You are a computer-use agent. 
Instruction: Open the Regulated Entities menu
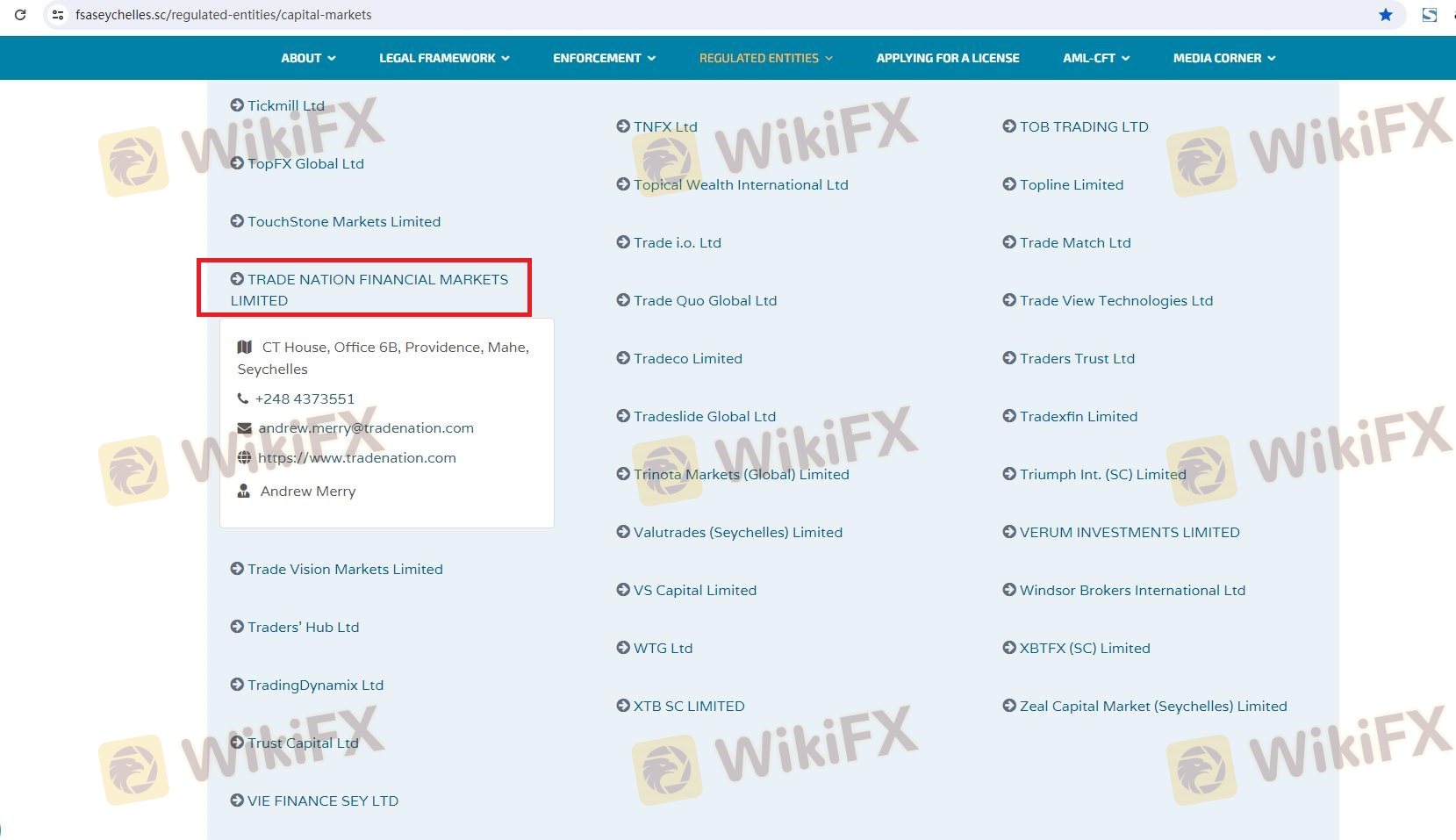(x=765, y=58)
